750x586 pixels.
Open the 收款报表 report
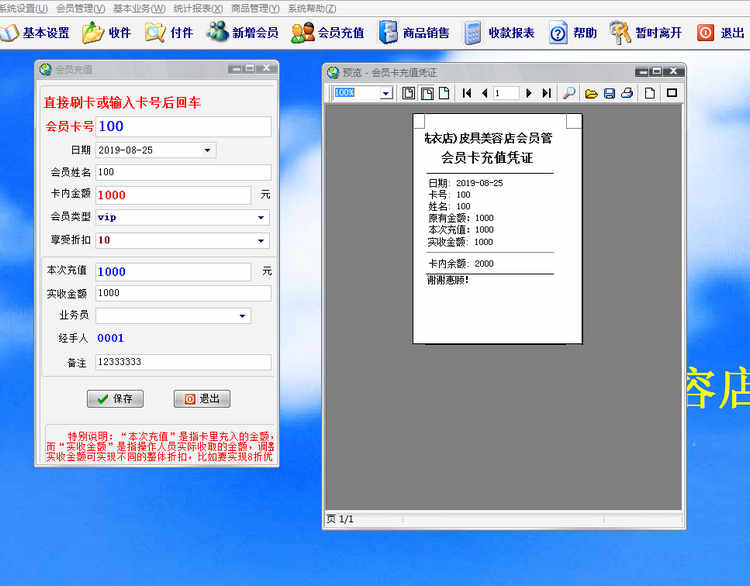[x=499, y=33]
